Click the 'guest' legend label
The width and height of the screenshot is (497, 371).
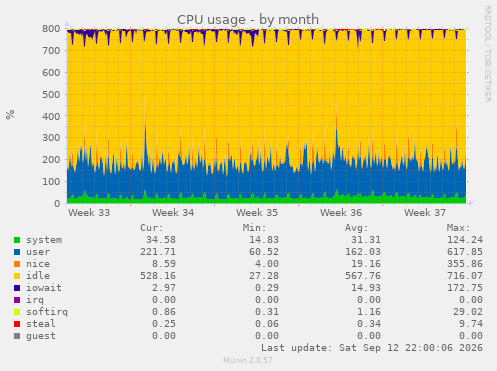tap(41, 336)
